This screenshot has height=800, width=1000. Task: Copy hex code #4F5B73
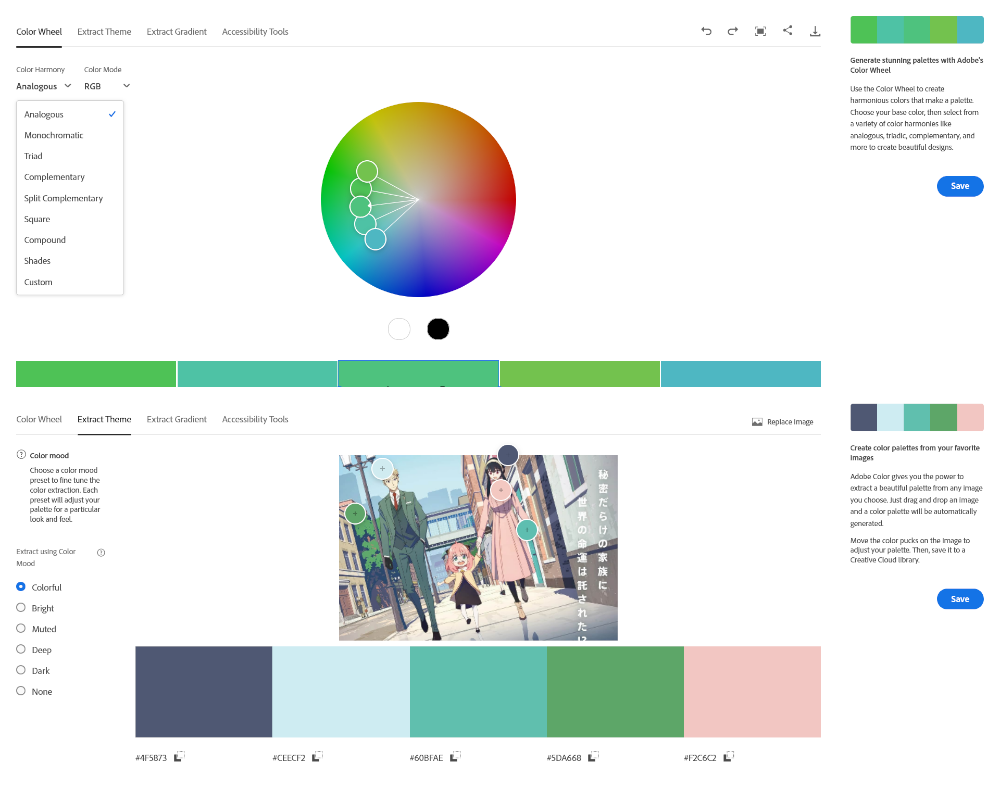pyautogui.click(x=179, y=756)
